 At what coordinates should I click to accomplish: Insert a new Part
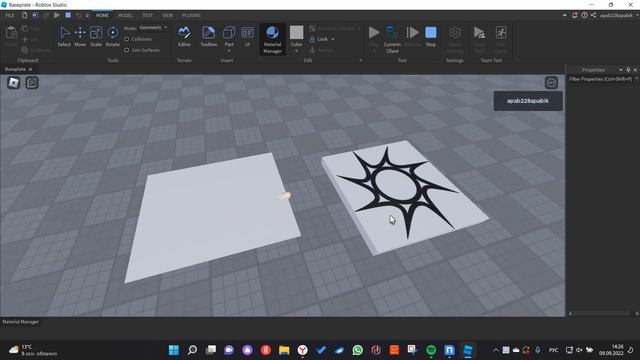229,35
